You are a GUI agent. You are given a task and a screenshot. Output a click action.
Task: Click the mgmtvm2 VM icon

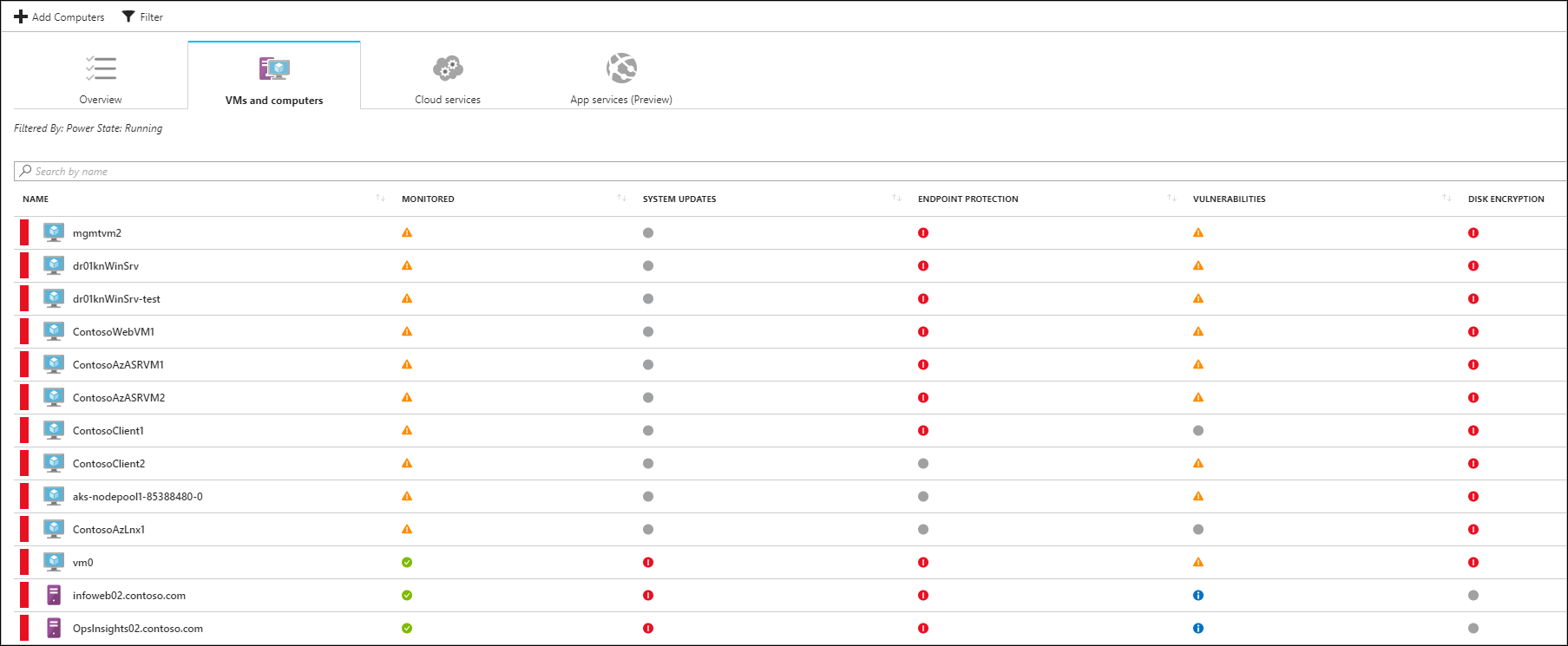(54, 232)
